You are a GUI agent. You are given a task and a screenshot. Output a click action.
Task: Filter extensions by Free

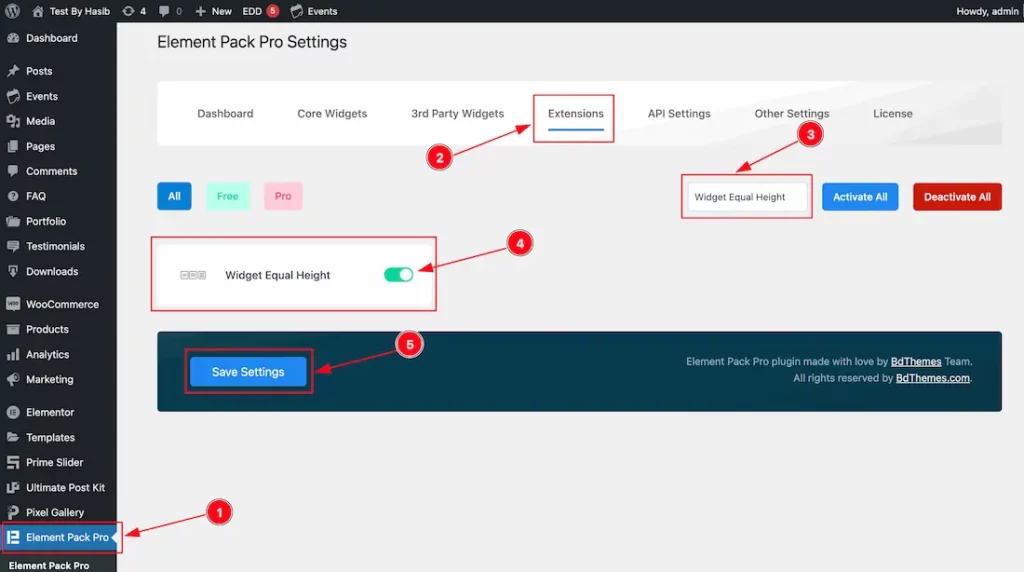pyautogui.click(x=227, y=196)
